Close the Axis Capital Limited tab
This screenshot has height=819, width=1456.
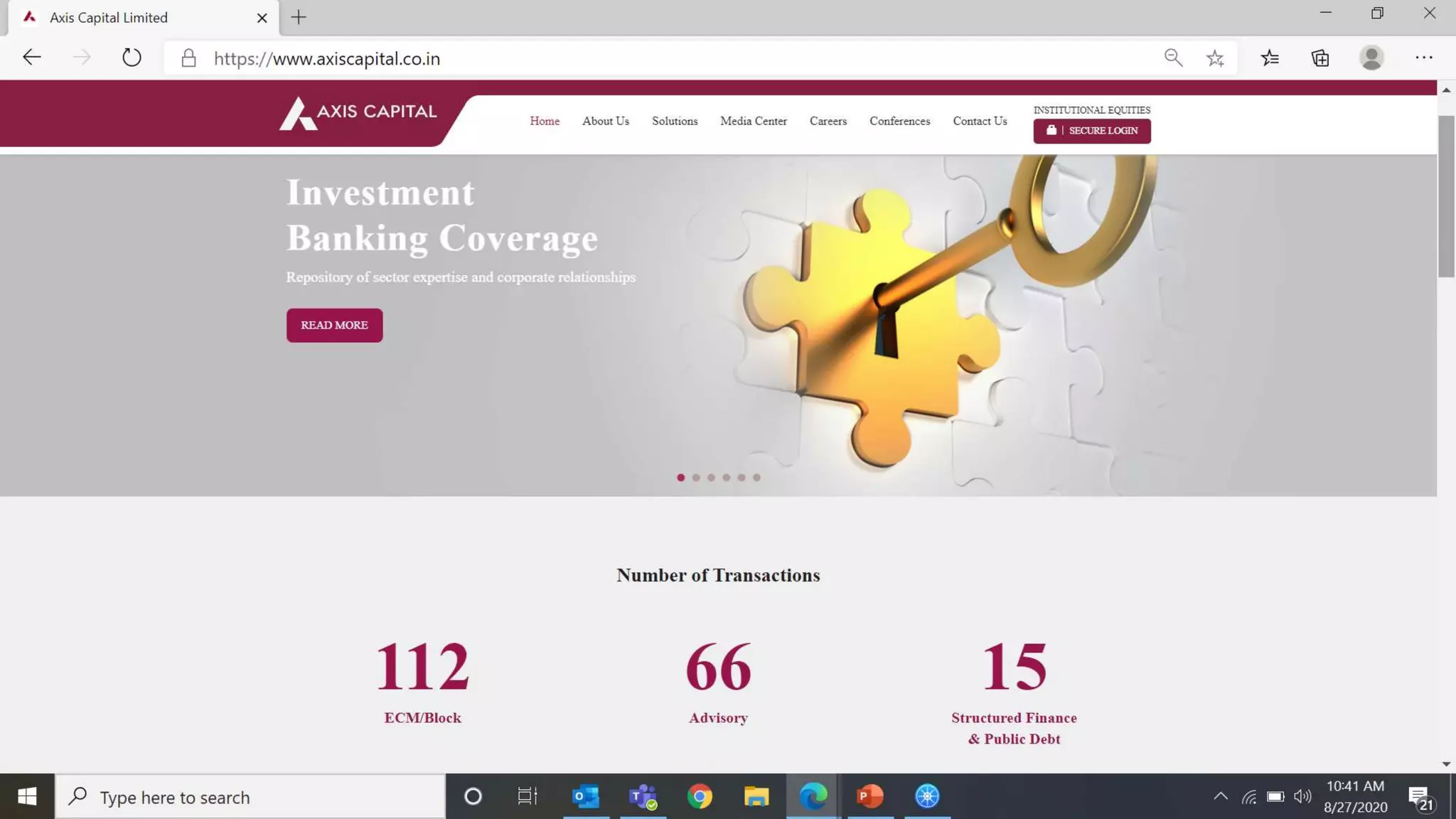[262, 18]
